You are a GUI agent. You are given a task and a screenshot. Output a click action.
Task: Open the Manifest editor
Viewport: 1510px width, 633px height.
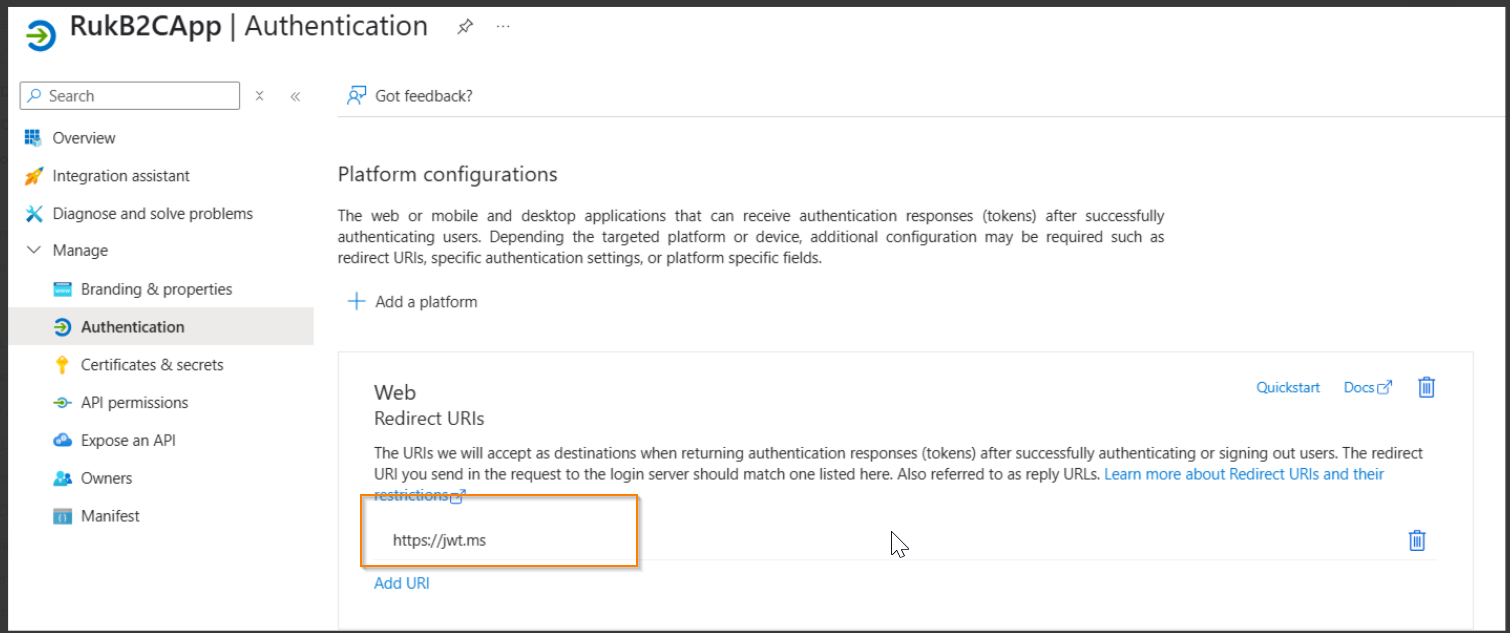coord(108,515)
